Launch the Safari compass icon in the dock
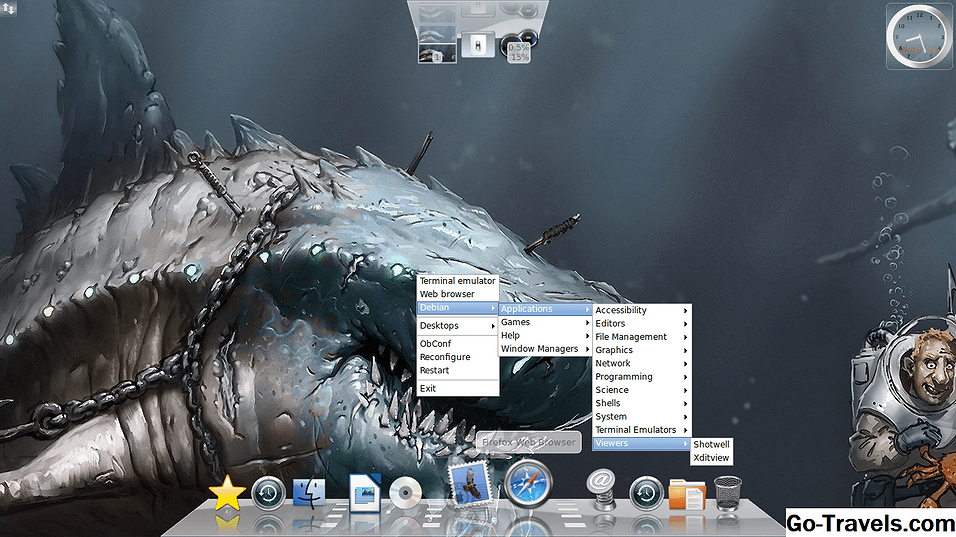 (x=528, y=484)
